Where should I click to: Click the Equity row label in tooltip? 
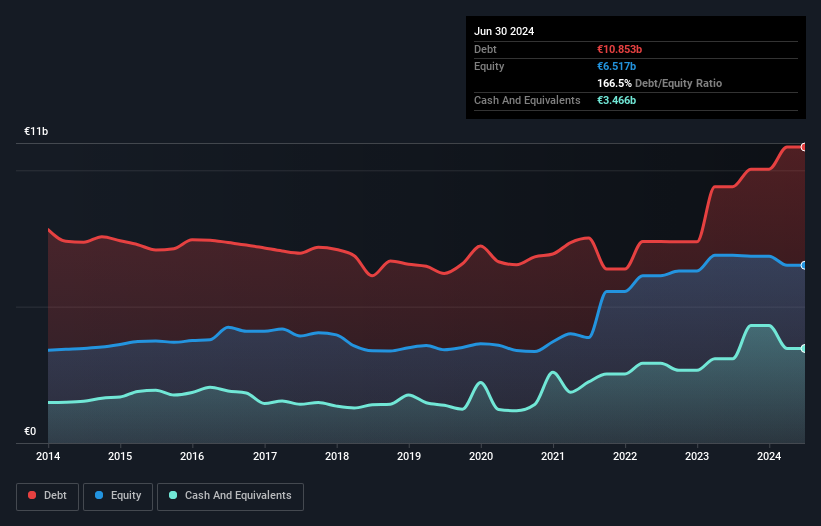[489, 66]
